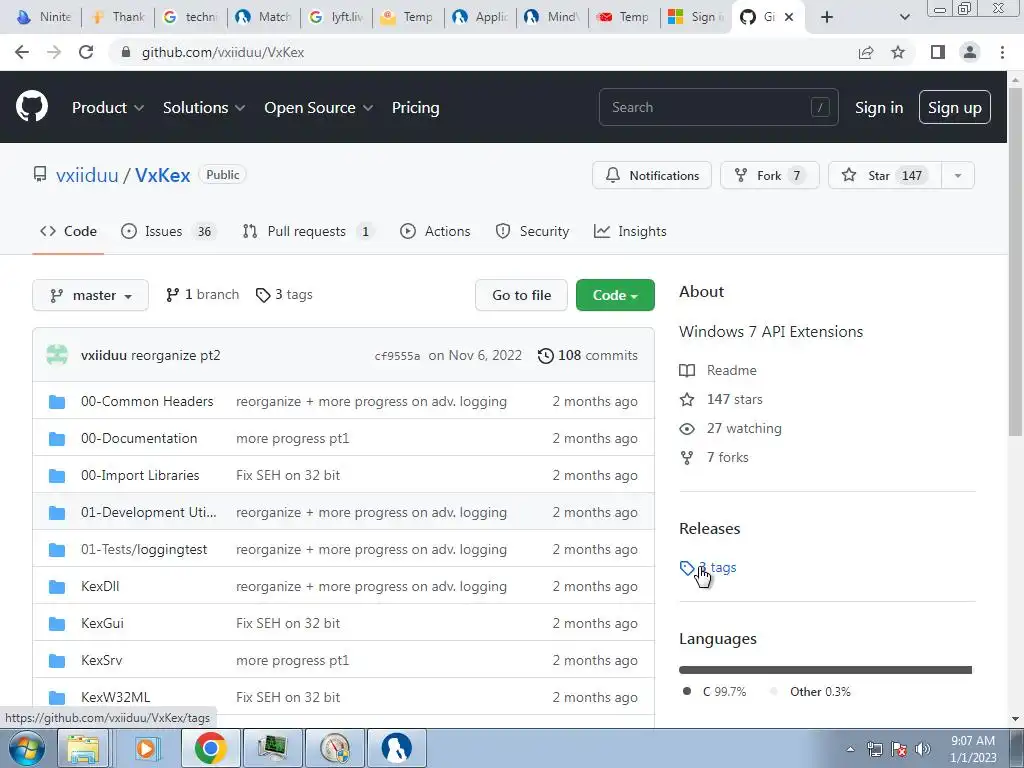Open the Pull requests tab
The height and width of the screenshot is (768, 1024).
click(307, 231)
